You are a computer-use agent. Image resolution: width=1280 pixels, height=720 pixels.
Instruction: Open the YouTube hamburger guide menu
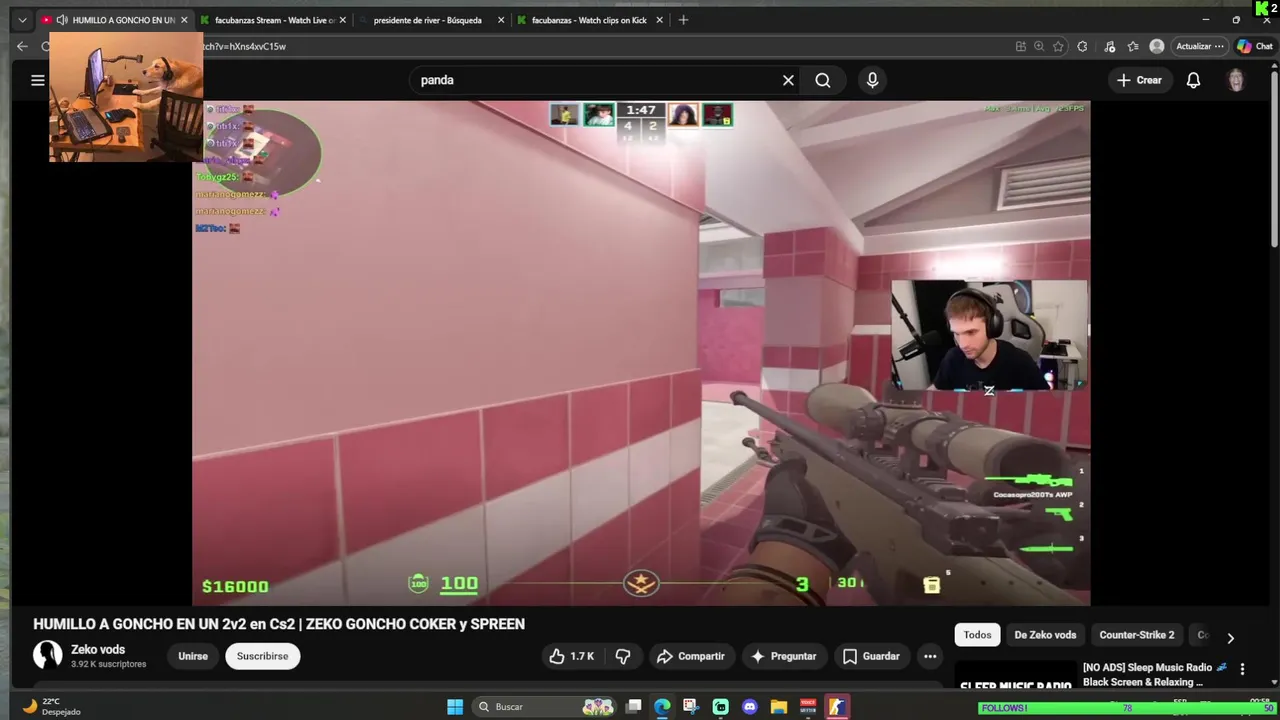pos(38,80)
